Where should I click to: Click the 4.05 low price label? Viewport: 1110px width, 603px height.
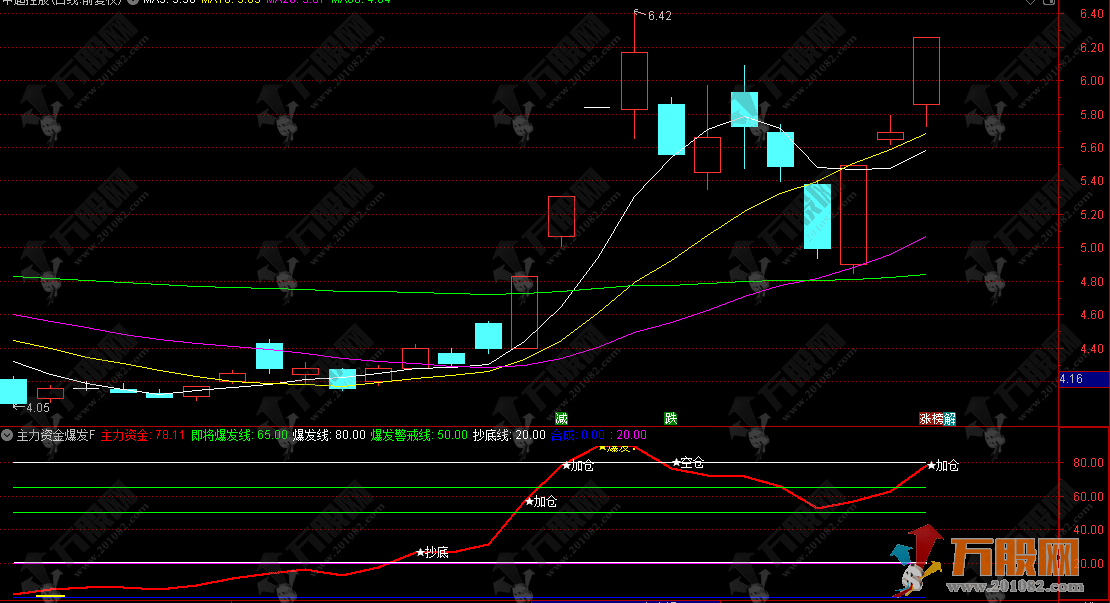click(x=37, y=407)
